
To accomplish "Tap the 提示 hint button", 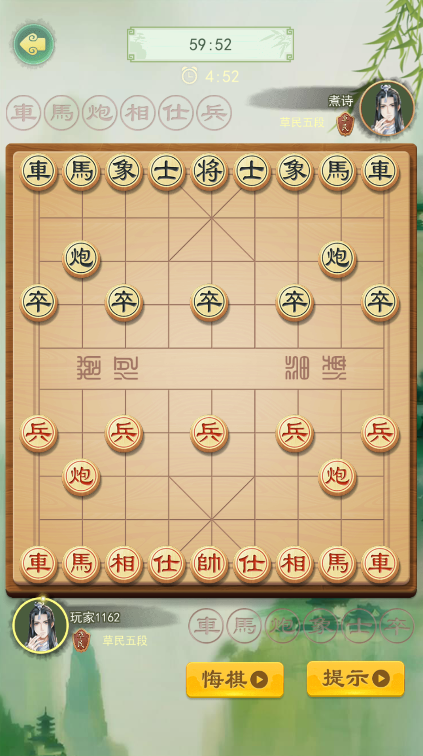I will click(x=355, y=678).
